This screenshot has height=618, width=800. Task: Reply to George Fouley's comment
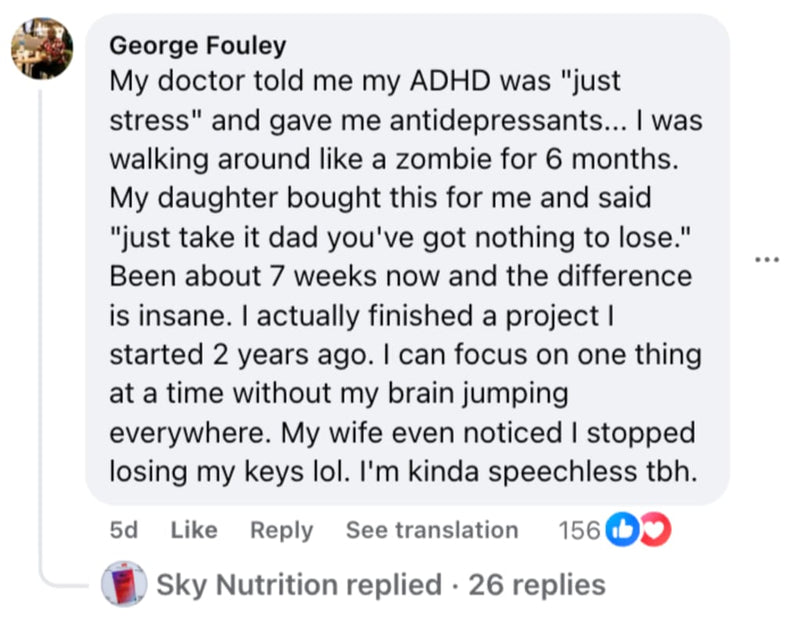[x=281, y=530]
